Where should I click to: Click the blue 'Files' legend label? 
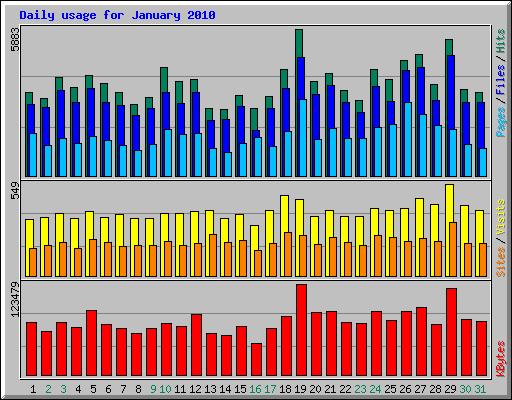coord(501,80)
